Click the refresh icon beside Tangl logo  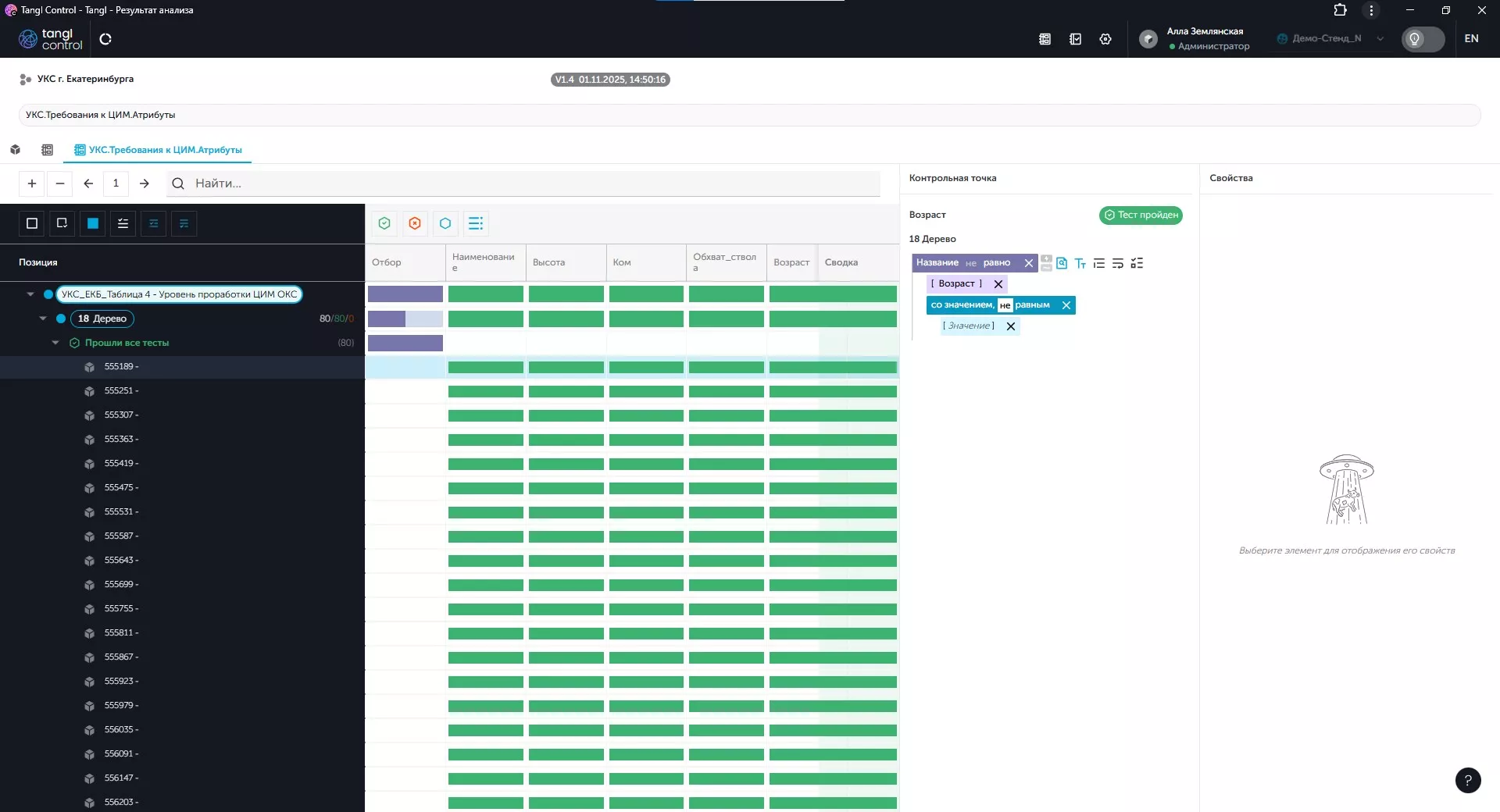click(105, 39)
